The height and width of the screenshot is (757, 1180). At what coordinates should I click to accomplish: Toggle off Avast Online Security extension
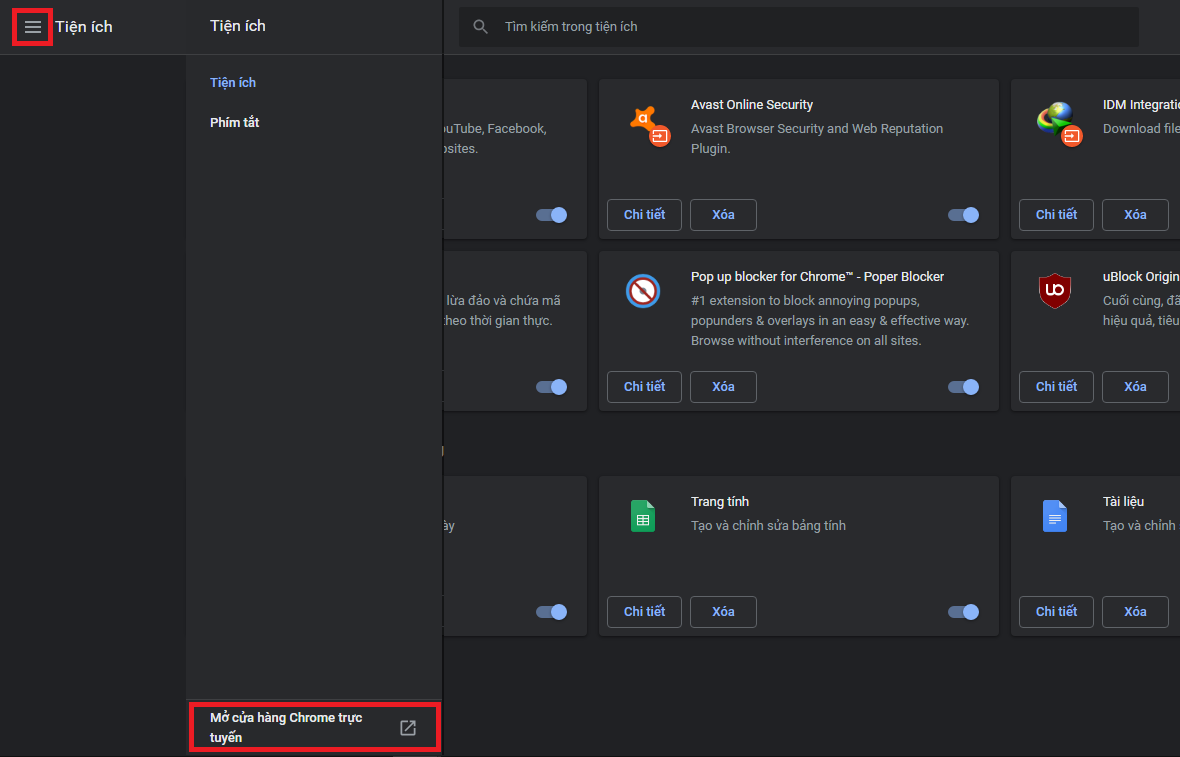963,215
